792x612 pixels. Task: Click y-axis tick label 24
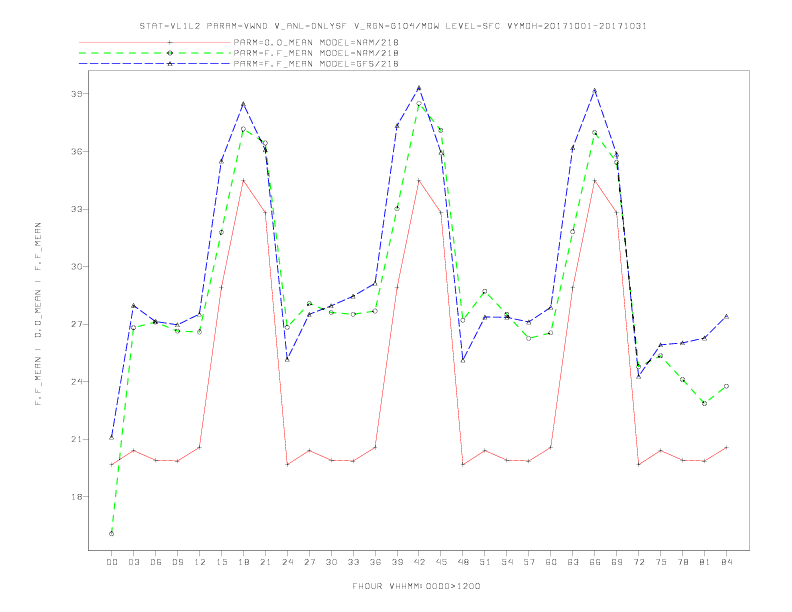point(76,382)
